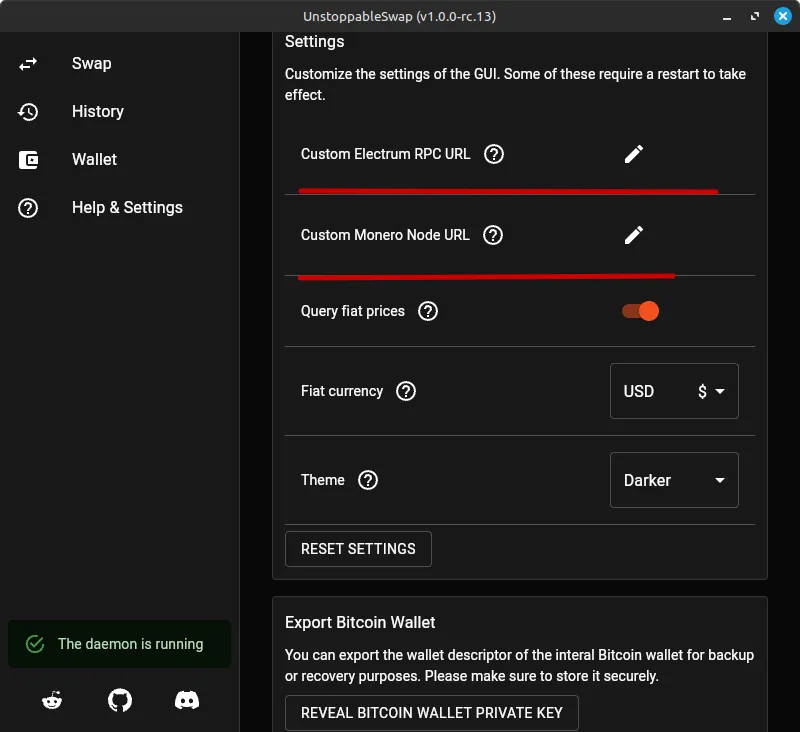
Task: Click the Help & Settings question icon
Action: pyautogui.click(x=28, y=208)
